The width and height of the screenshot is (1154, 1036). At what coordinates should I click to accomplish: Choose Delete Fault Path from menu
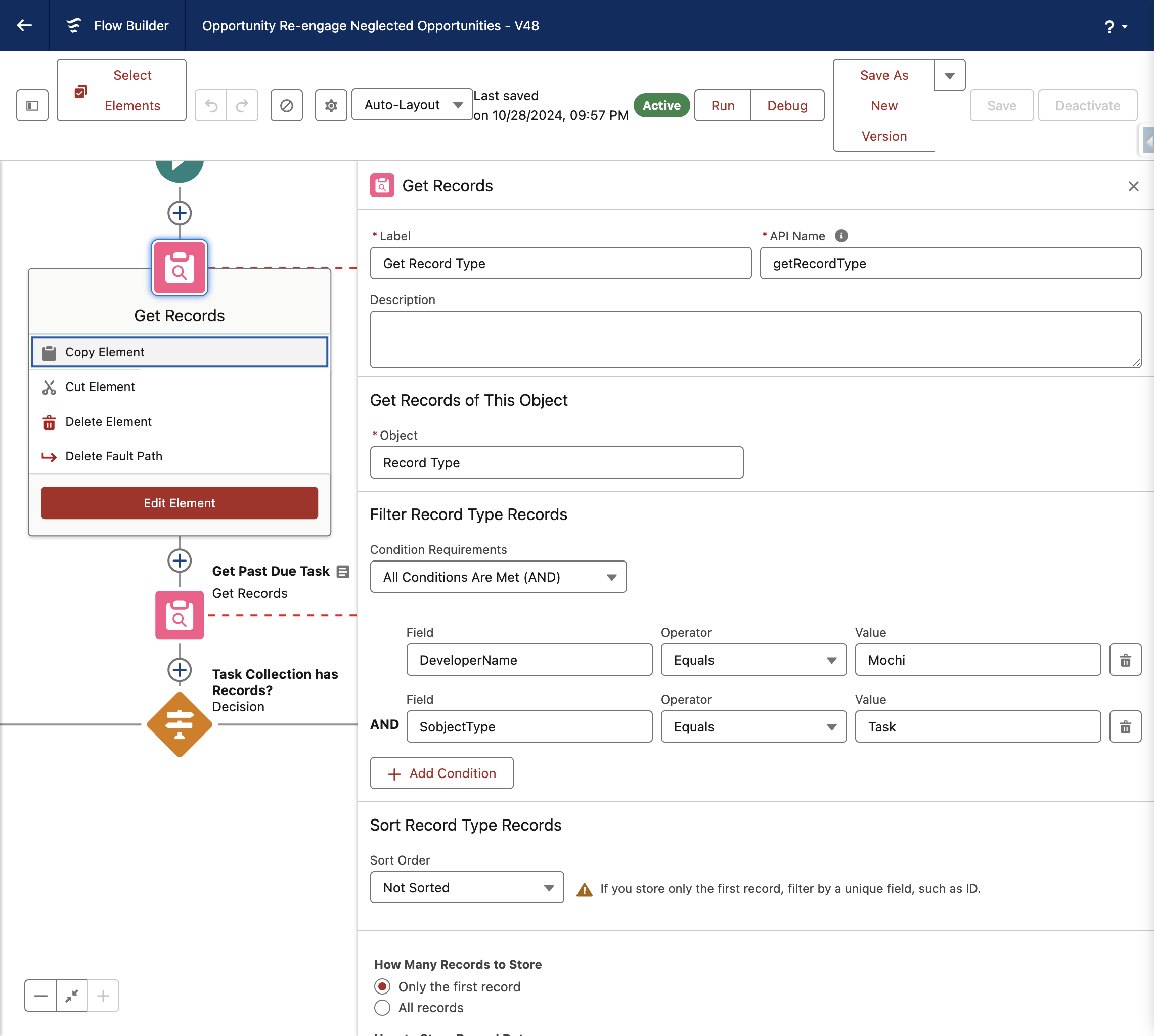point(179,456)
